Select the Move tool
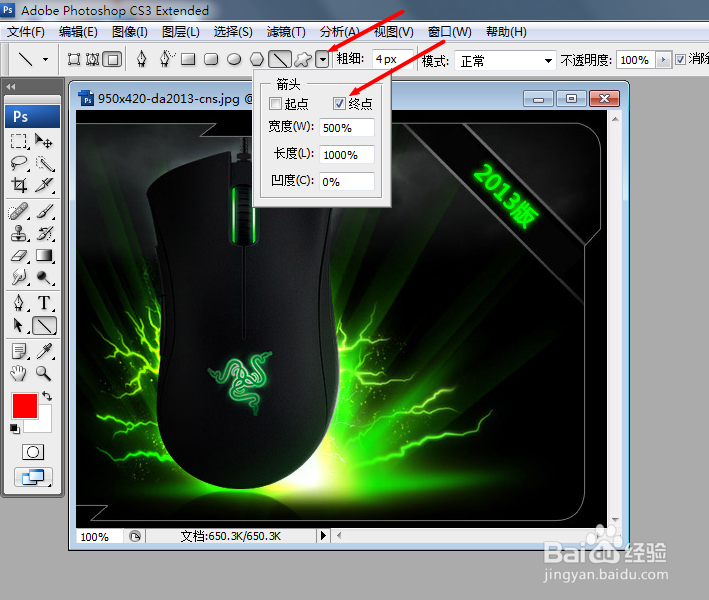 44,141
